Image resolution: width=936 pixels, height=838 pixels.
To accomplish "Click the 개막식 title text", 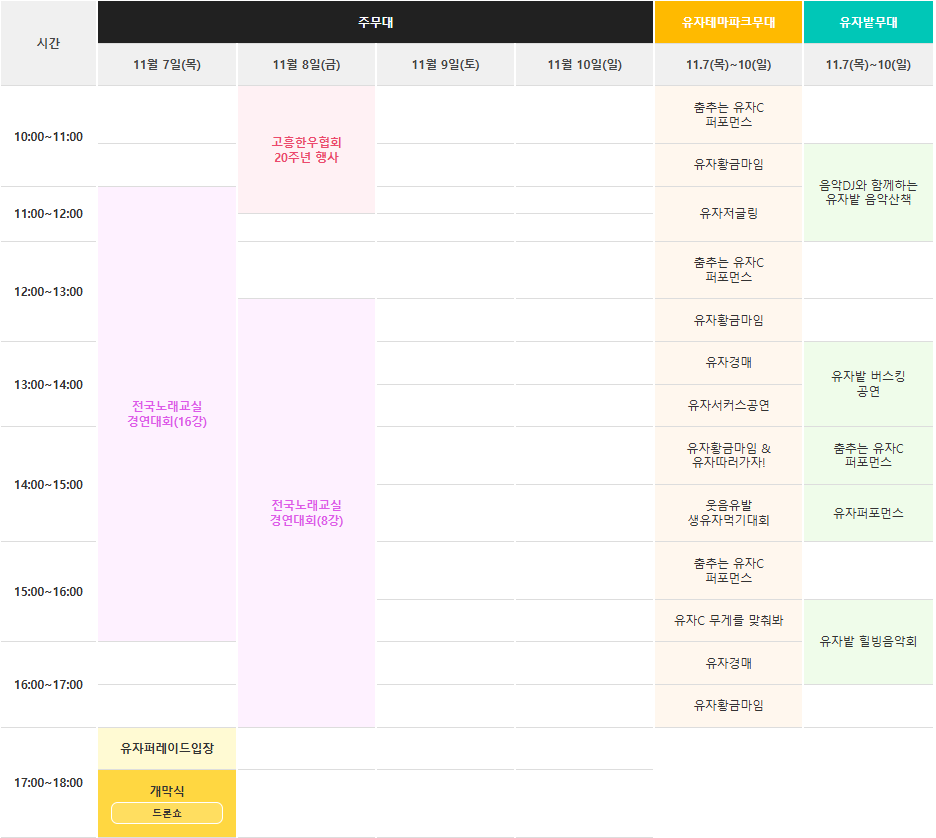I will [x=167, y=791].
